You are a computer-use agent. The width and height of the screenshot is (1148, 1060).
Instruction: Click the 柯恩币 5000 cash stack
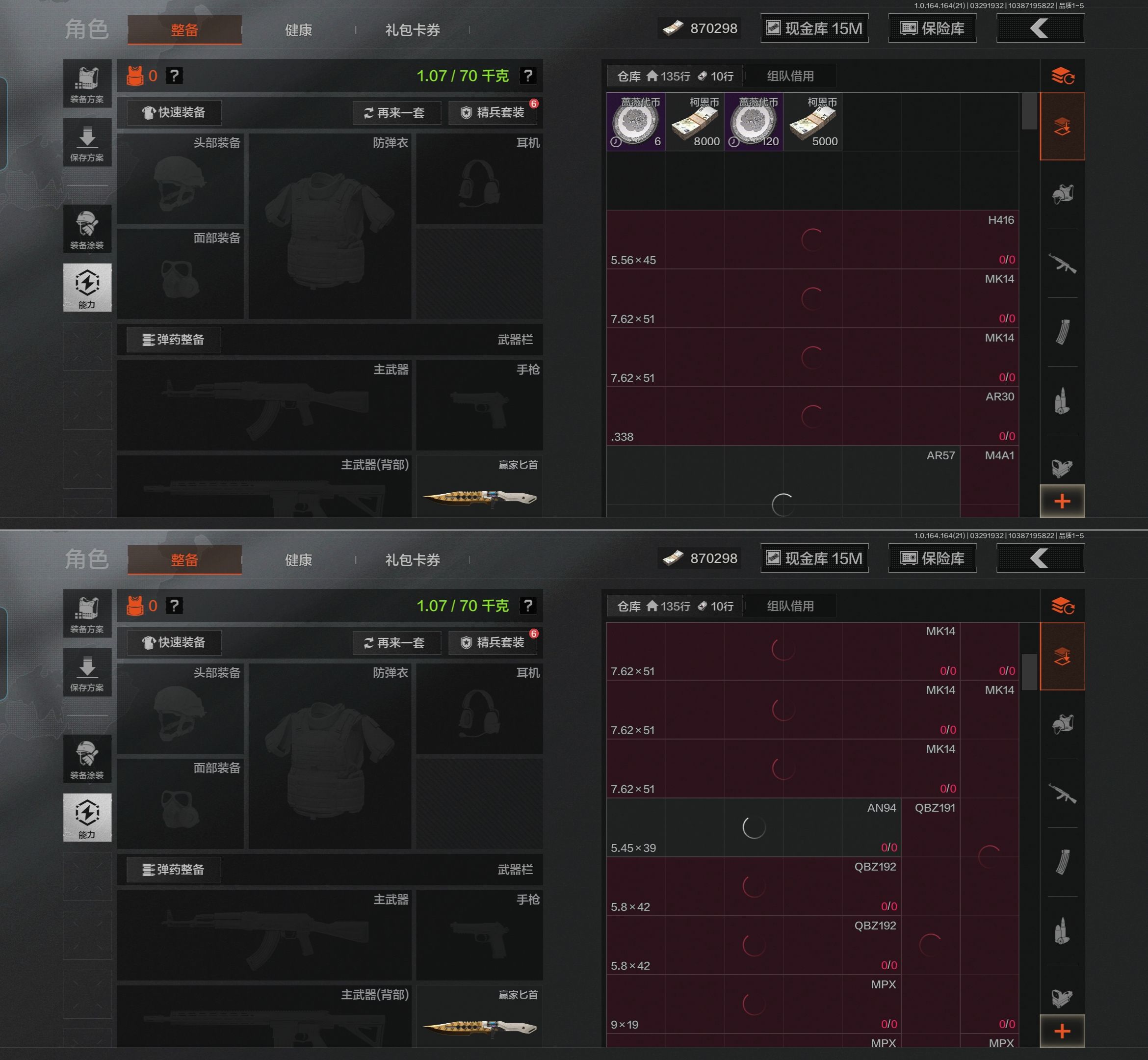(x=813, y=122)
